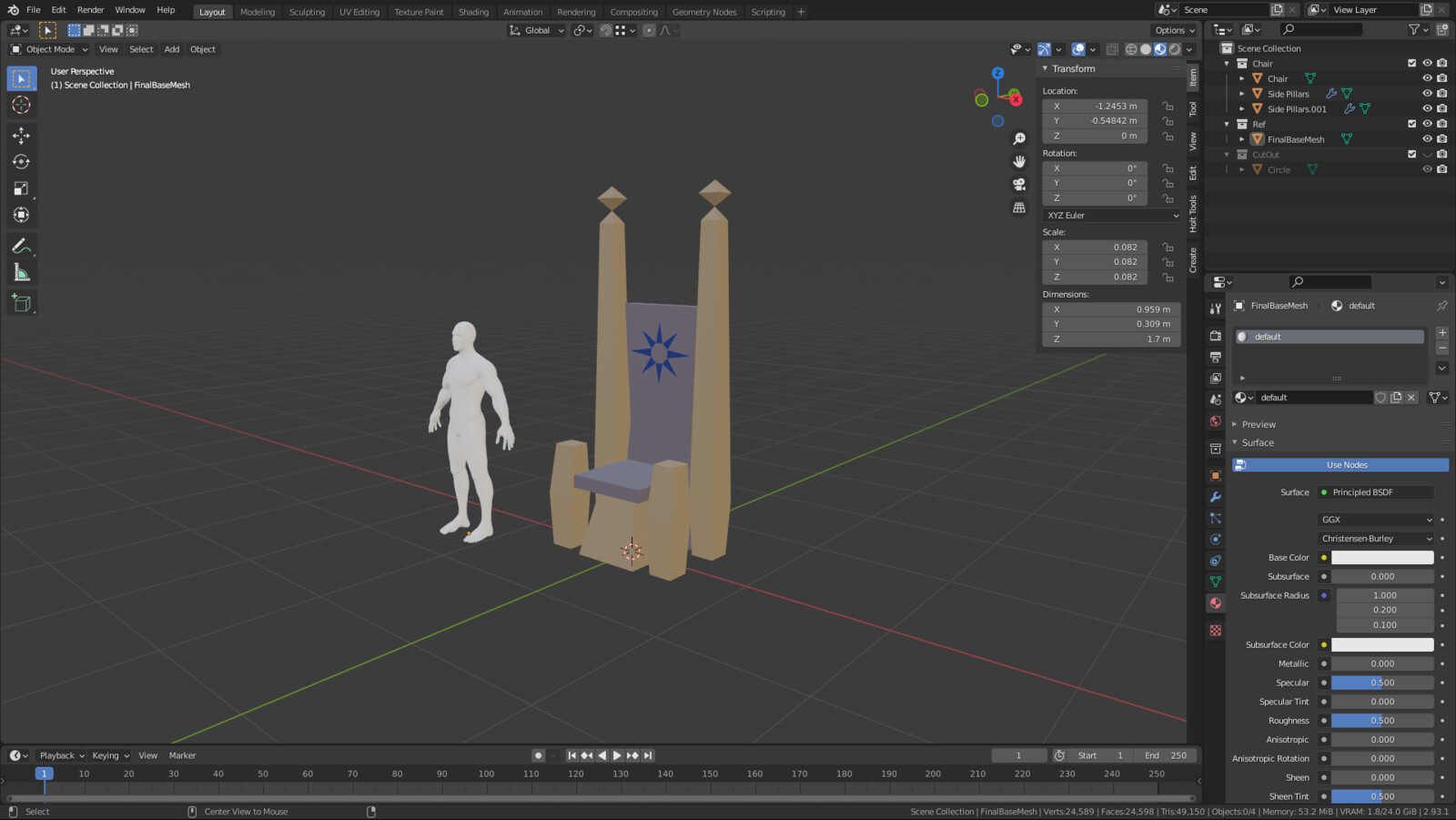
Task: Pin the material properties panel
Action: click(x=1441, y=306)
